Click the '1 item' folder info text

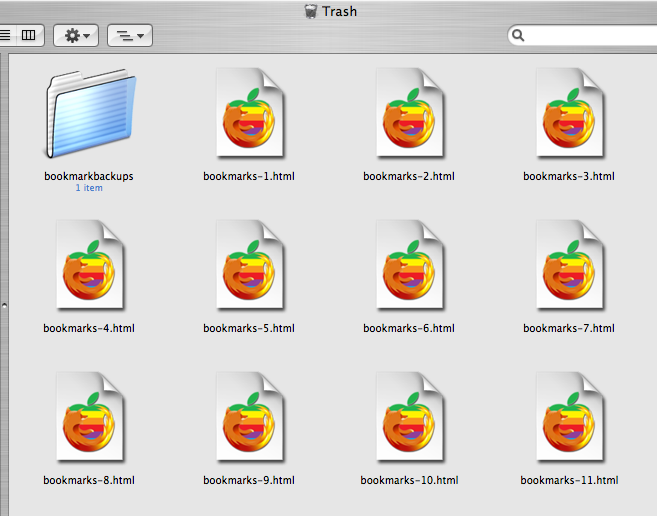89,188
